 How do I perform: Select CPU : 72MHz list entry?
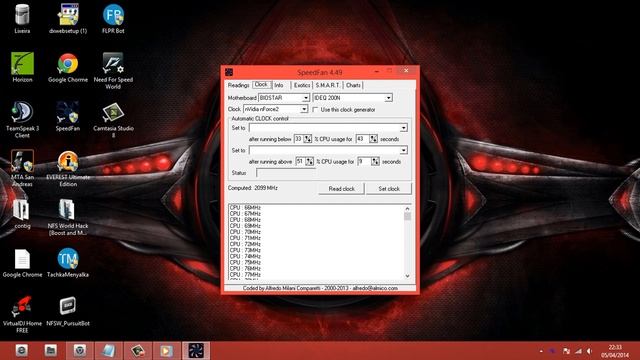(x=245, y=244)
